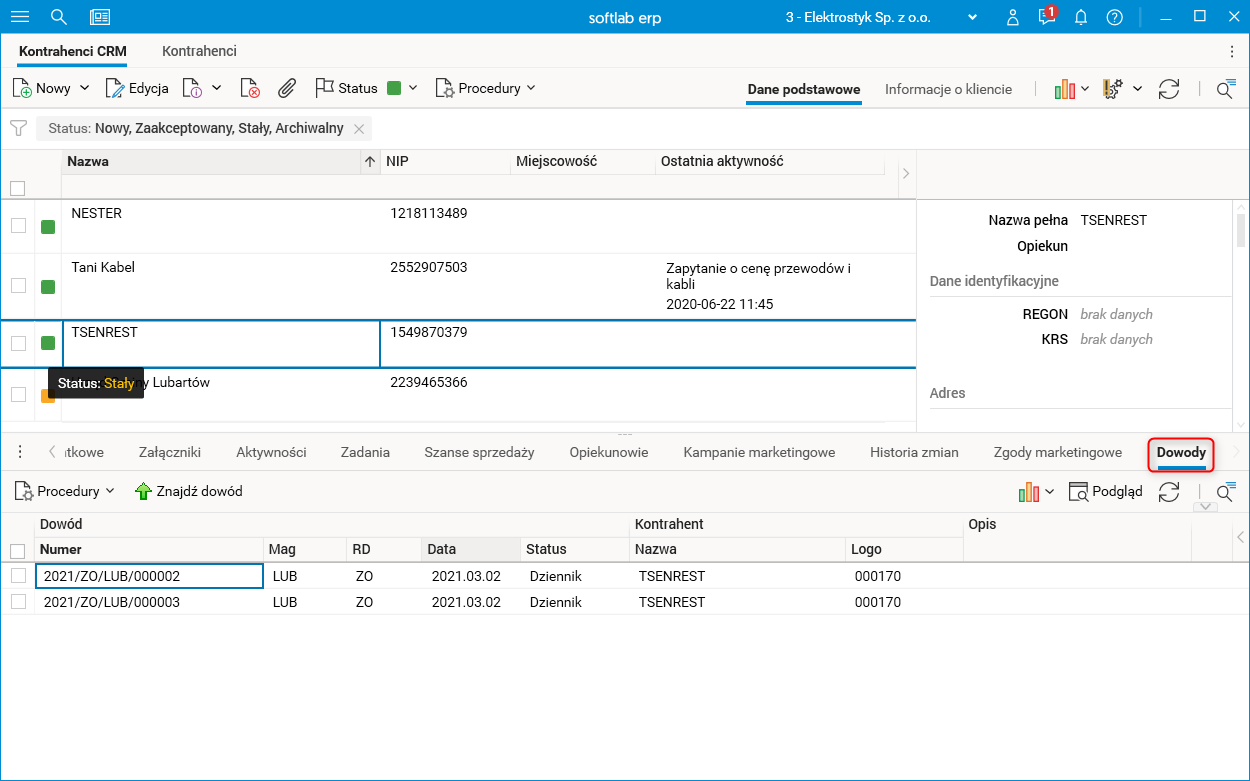Click the search magnifier in title bar
Screen dimensions: 1250x781
tap(59, 17)
